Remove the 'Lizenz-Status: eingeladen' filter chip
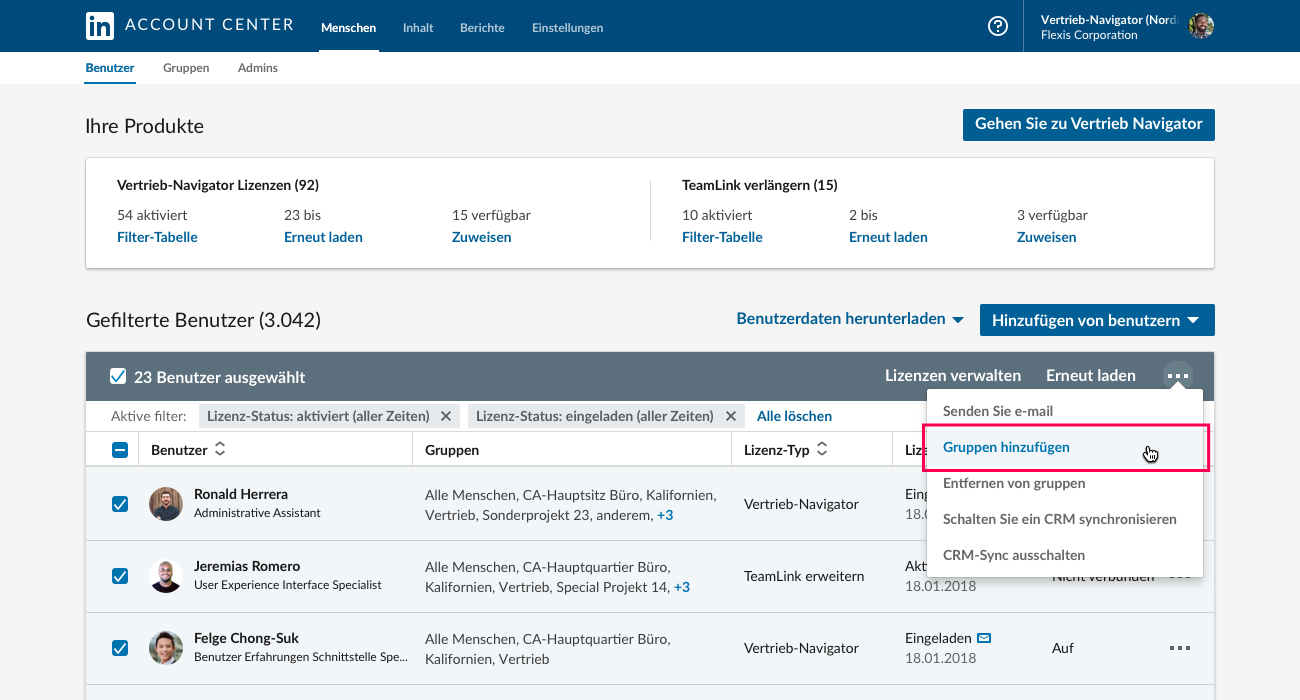Image resolution: width=1300 pixels, height=700 pixels. tap(731, 416)
